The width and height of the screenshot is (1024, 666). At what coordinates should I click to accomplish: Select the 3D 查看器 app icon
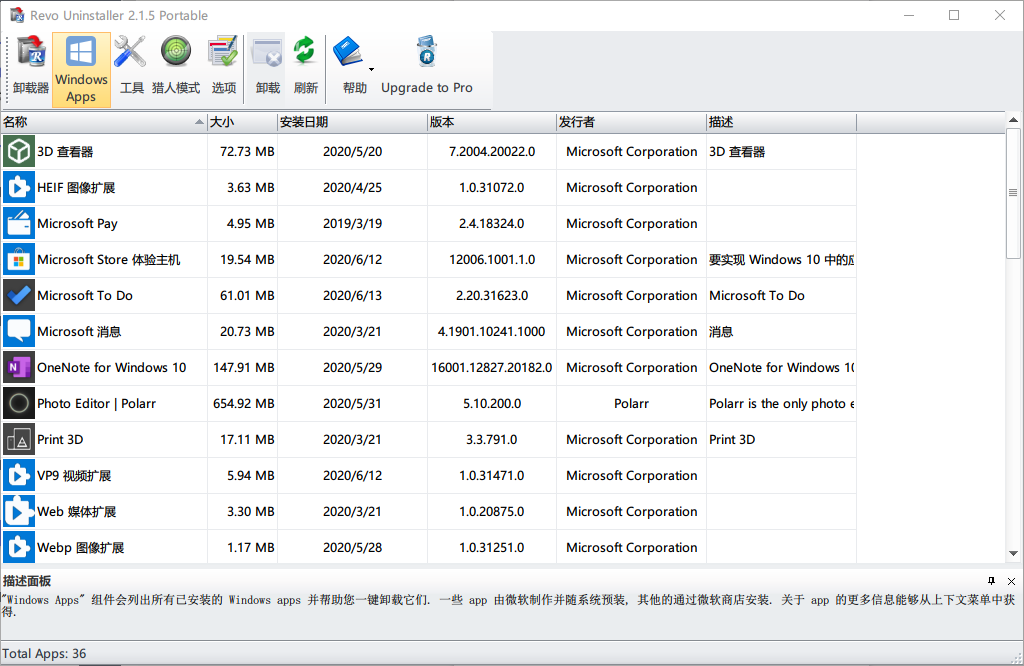coord(19,151)
